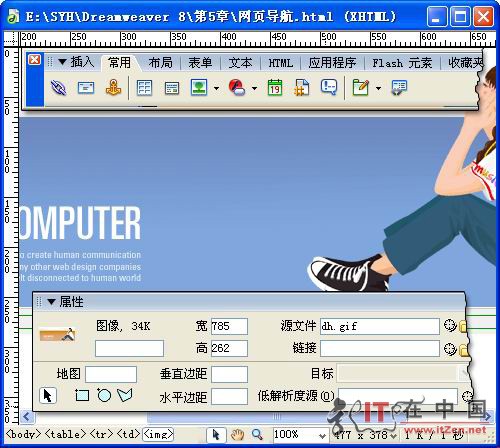Image resolution: width=500 pixels, height=448 pixels.
Task: Click the ruler origin corner box
Action: pos(11,39)
